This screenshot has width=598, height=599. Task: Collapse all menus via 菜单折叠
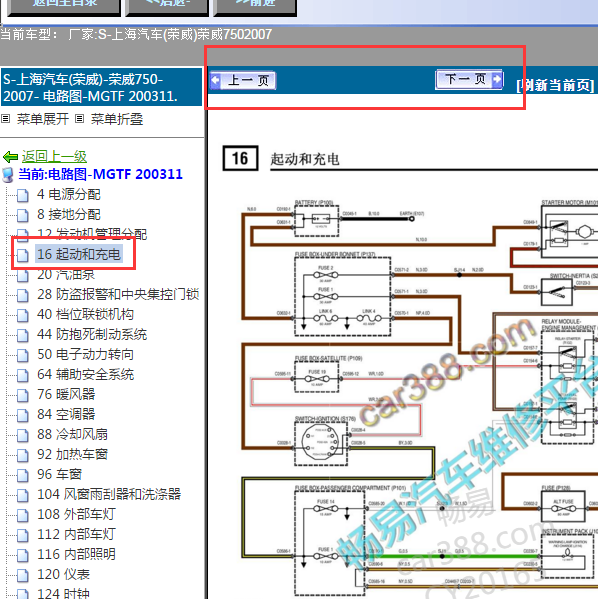(x=117, y=119)
